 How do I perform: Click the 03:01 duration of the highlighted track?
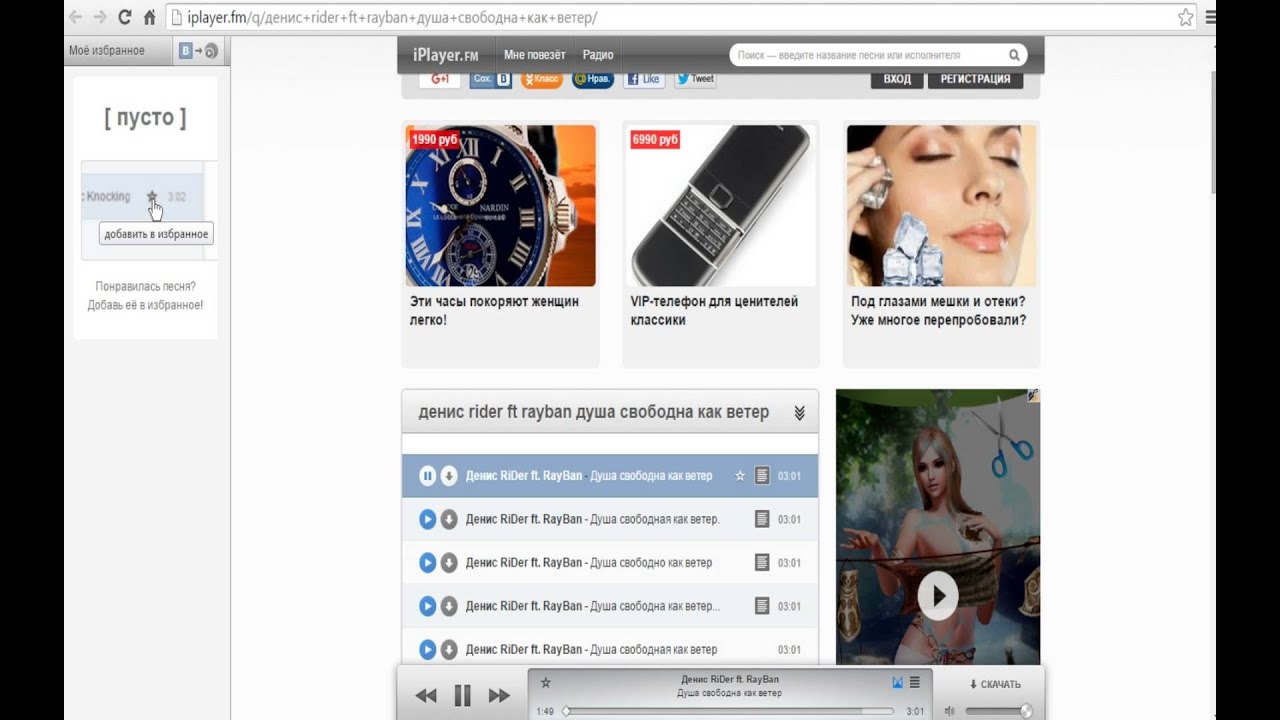coord(789,476)
